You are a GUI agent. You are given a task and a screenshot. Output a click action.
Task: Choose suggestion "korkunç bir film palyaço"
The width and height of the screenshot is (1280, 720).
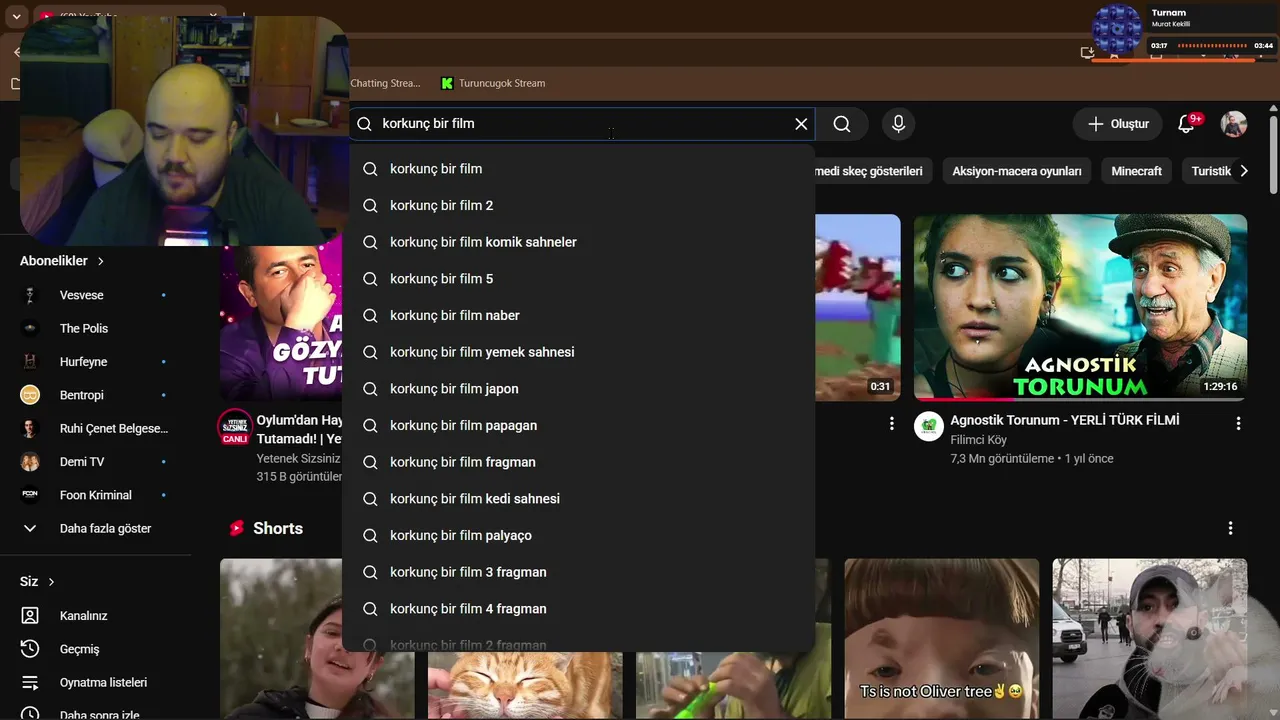point(578,535)
